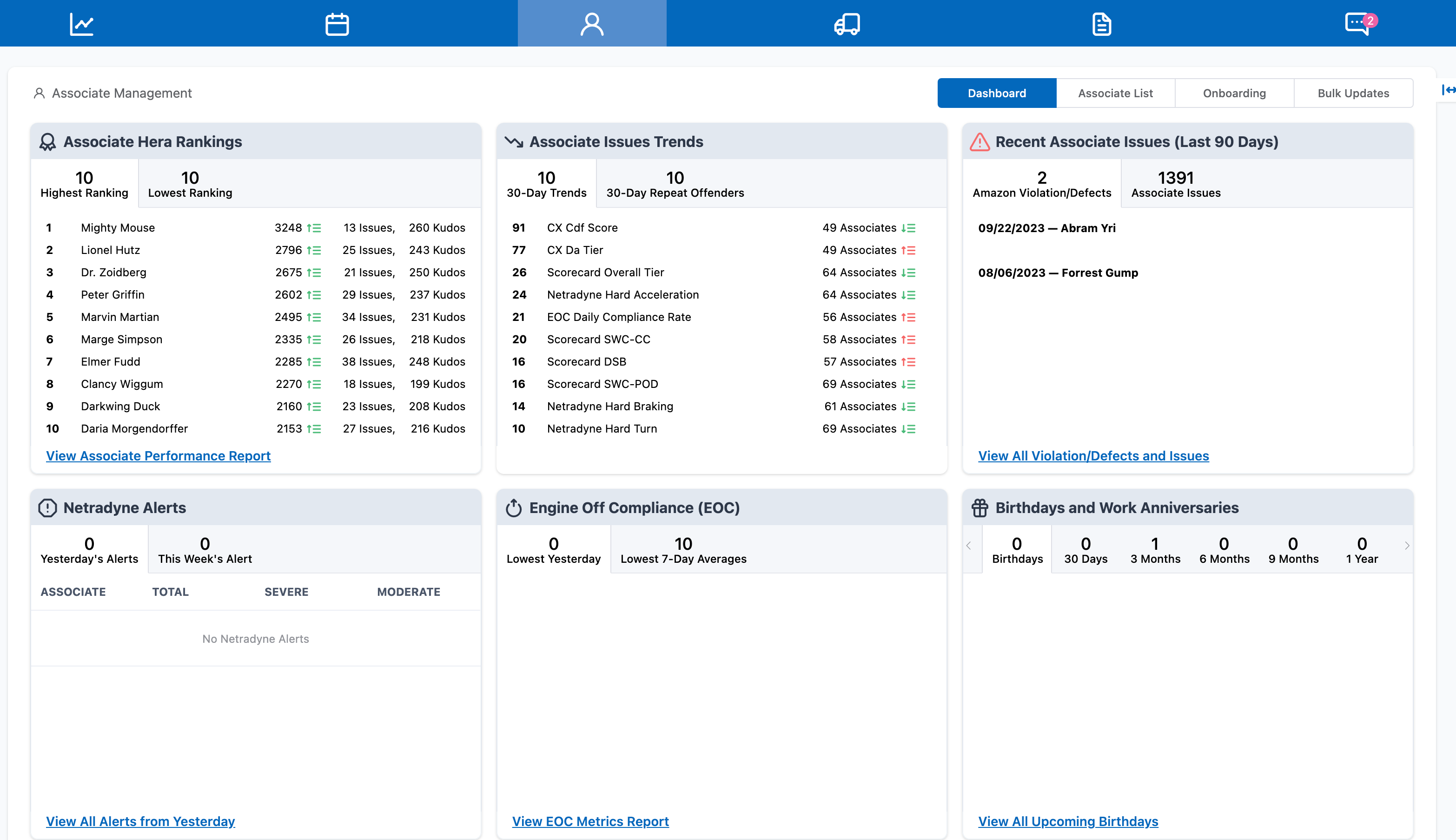Open the document reports icon
The image size is (1456, 840).
coord(1101,24)
